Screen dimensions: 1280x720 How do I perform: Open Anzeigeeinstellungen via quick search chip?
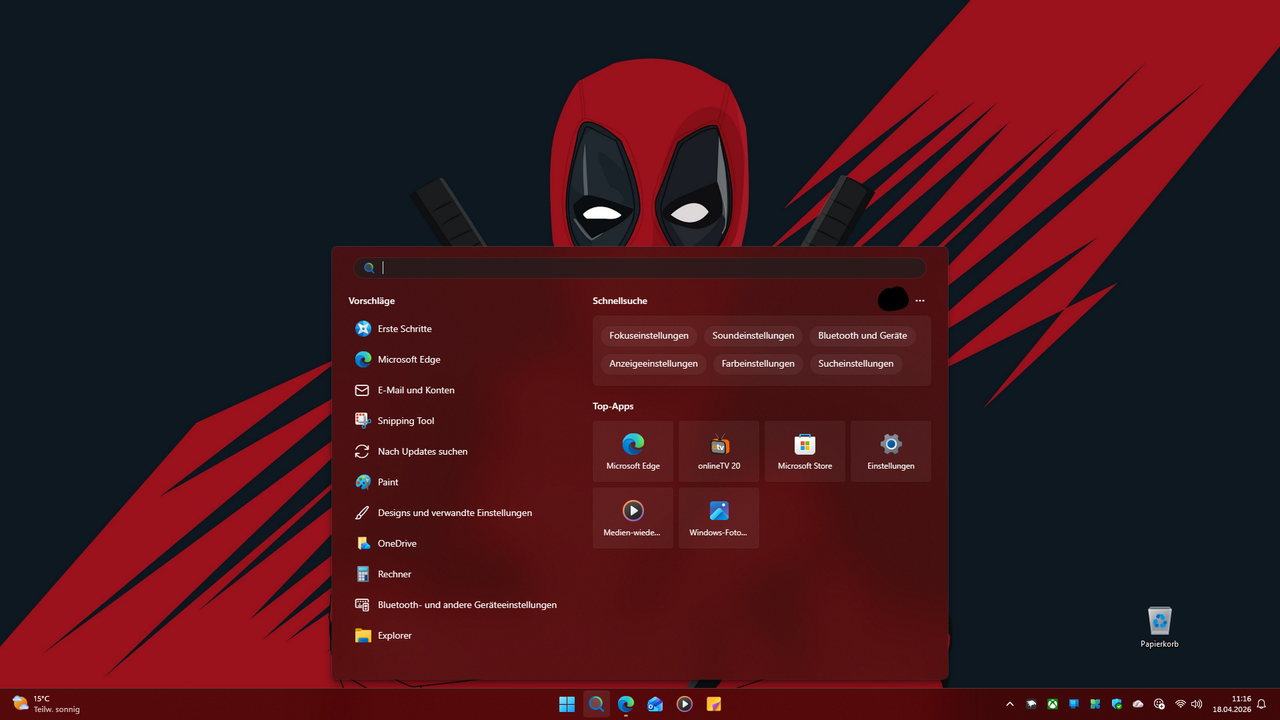pyautogui.click(x=654, y=364)
